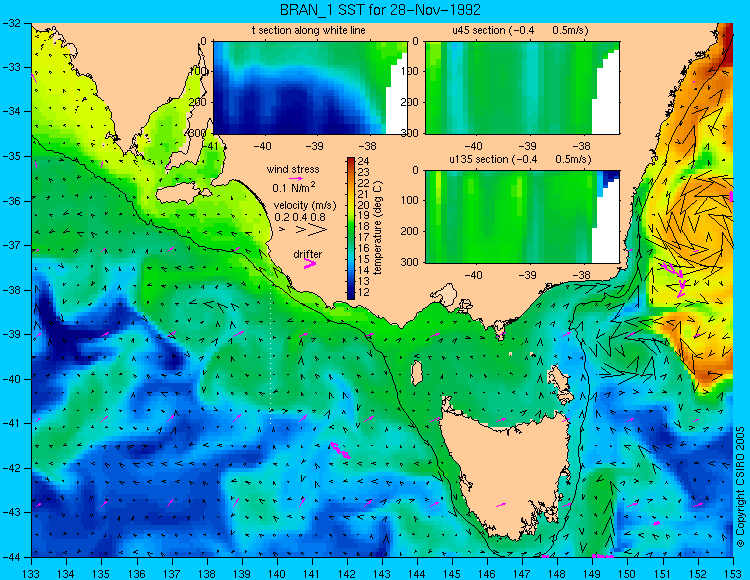Click the 't section along white line' label
750x580 pixels.
click(309, 30)
